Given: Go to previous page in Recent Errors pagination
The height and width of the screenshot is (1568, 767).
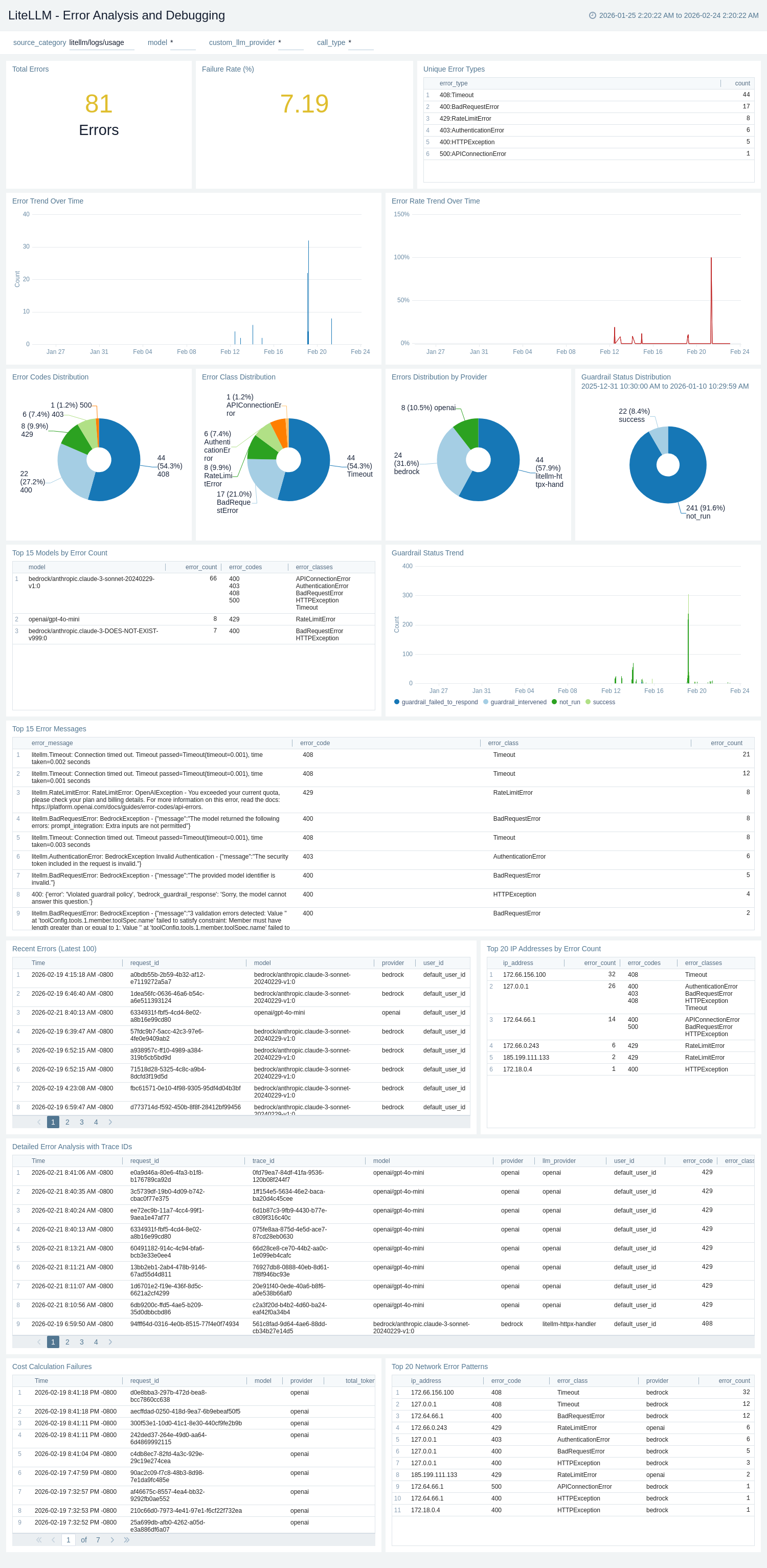Looking at the screenshot, I should tap(39, 1122).
